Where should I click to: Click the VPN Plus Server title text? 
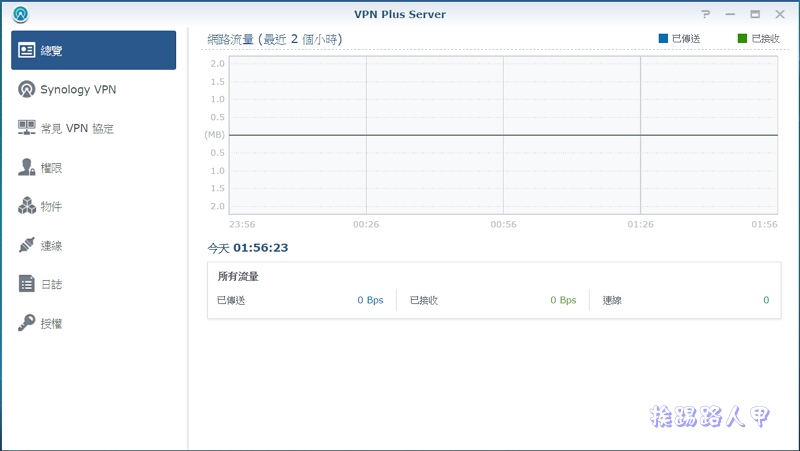point(400,14)
